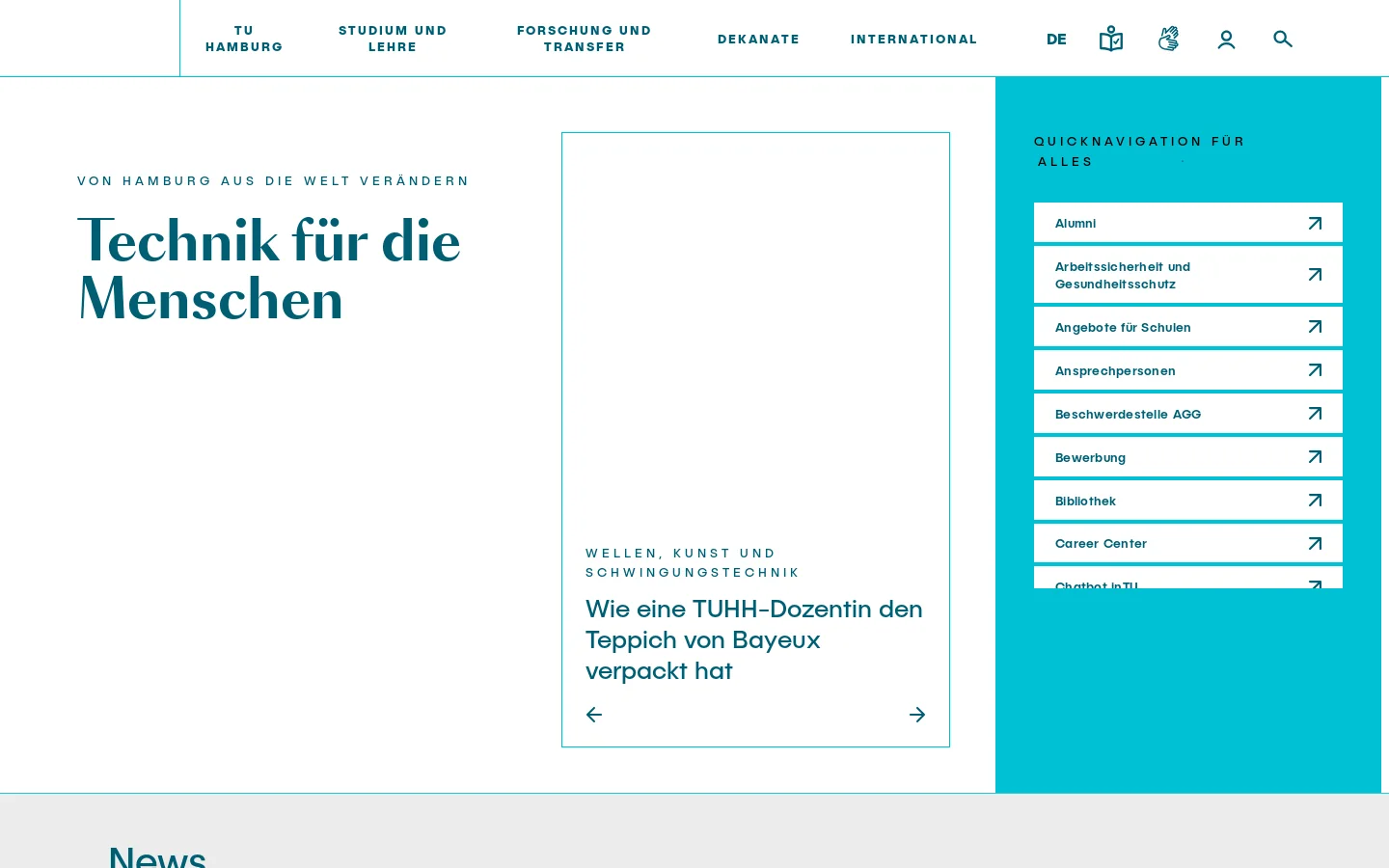This screenshot has width=1389, height=868.
Task: Expand the Studium und Lehre menu
Action: tap(393, 39)
